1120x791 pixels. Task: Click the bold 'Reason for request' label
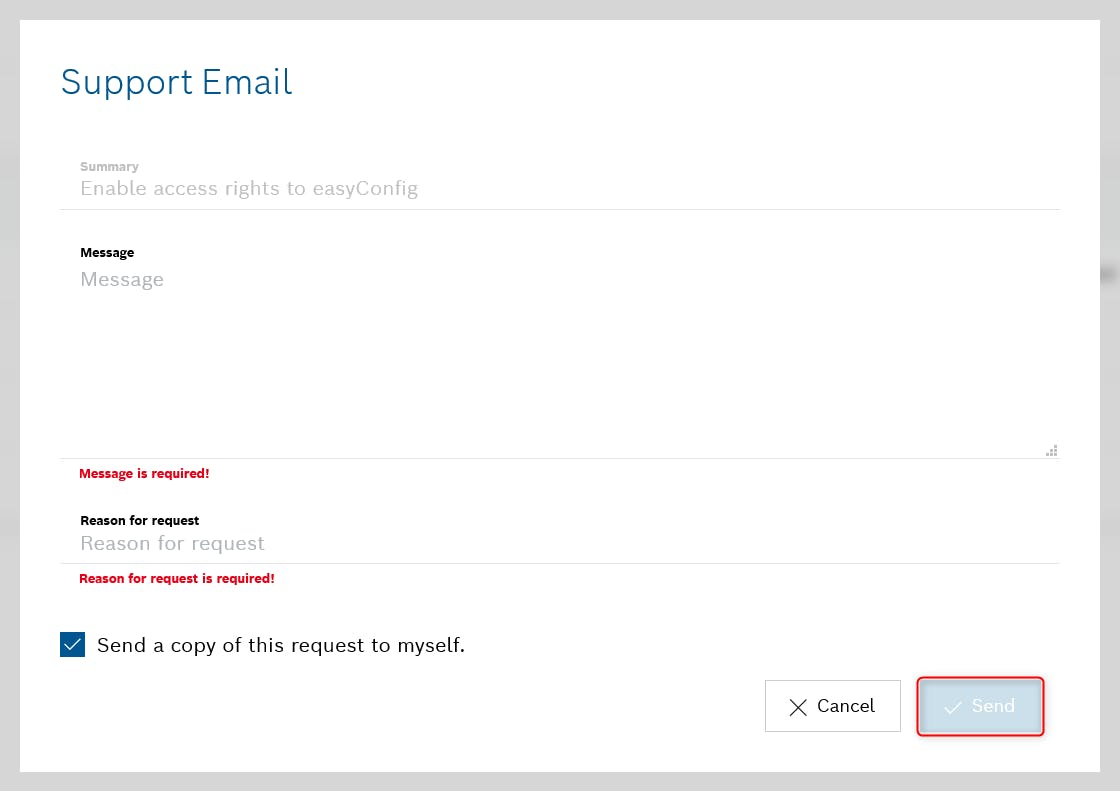point(139,520)
